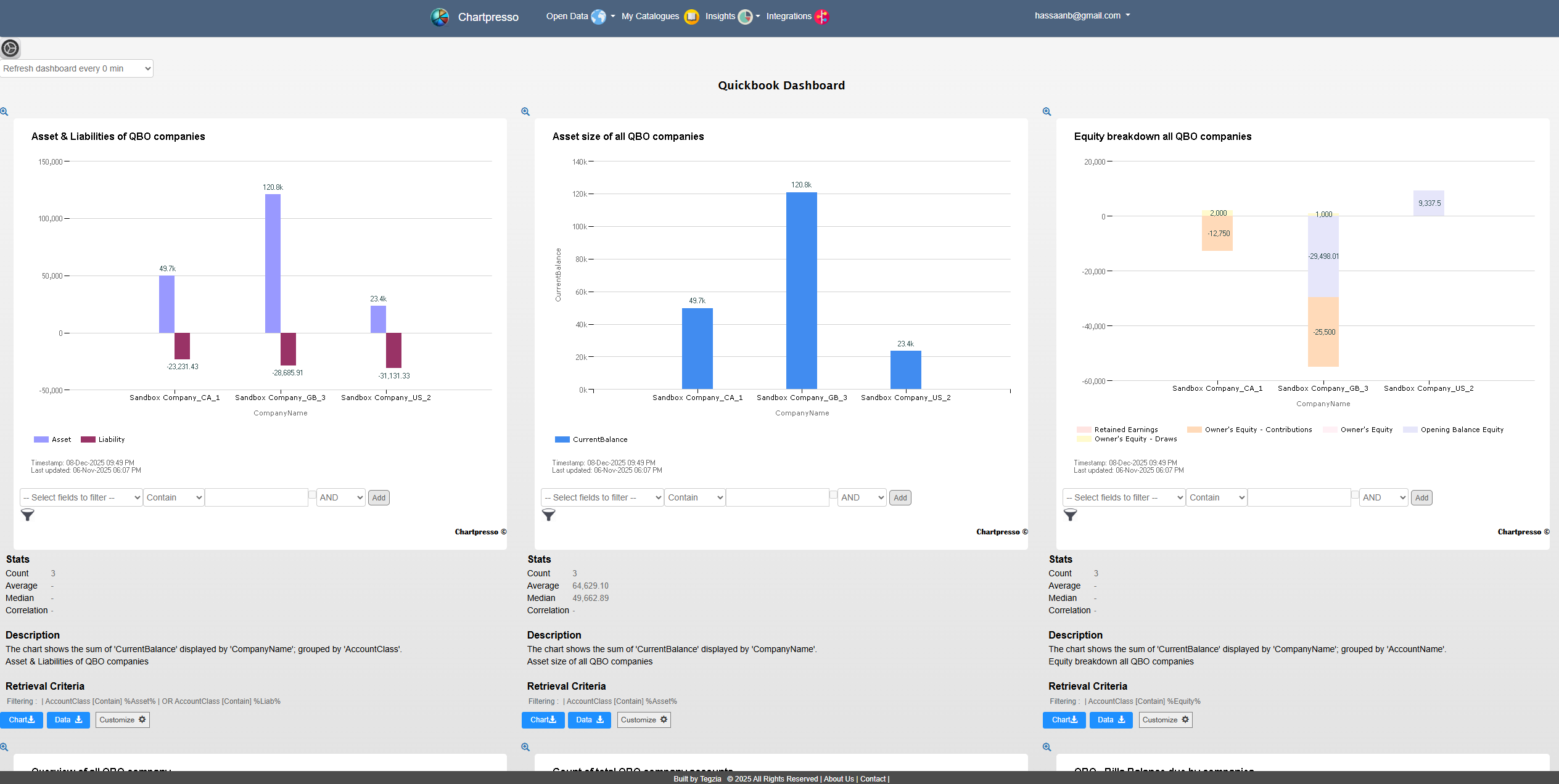Click magnifier icon above Equity breakdown chart
The image size is (1559, 784).
click(x=1047, y=112)
